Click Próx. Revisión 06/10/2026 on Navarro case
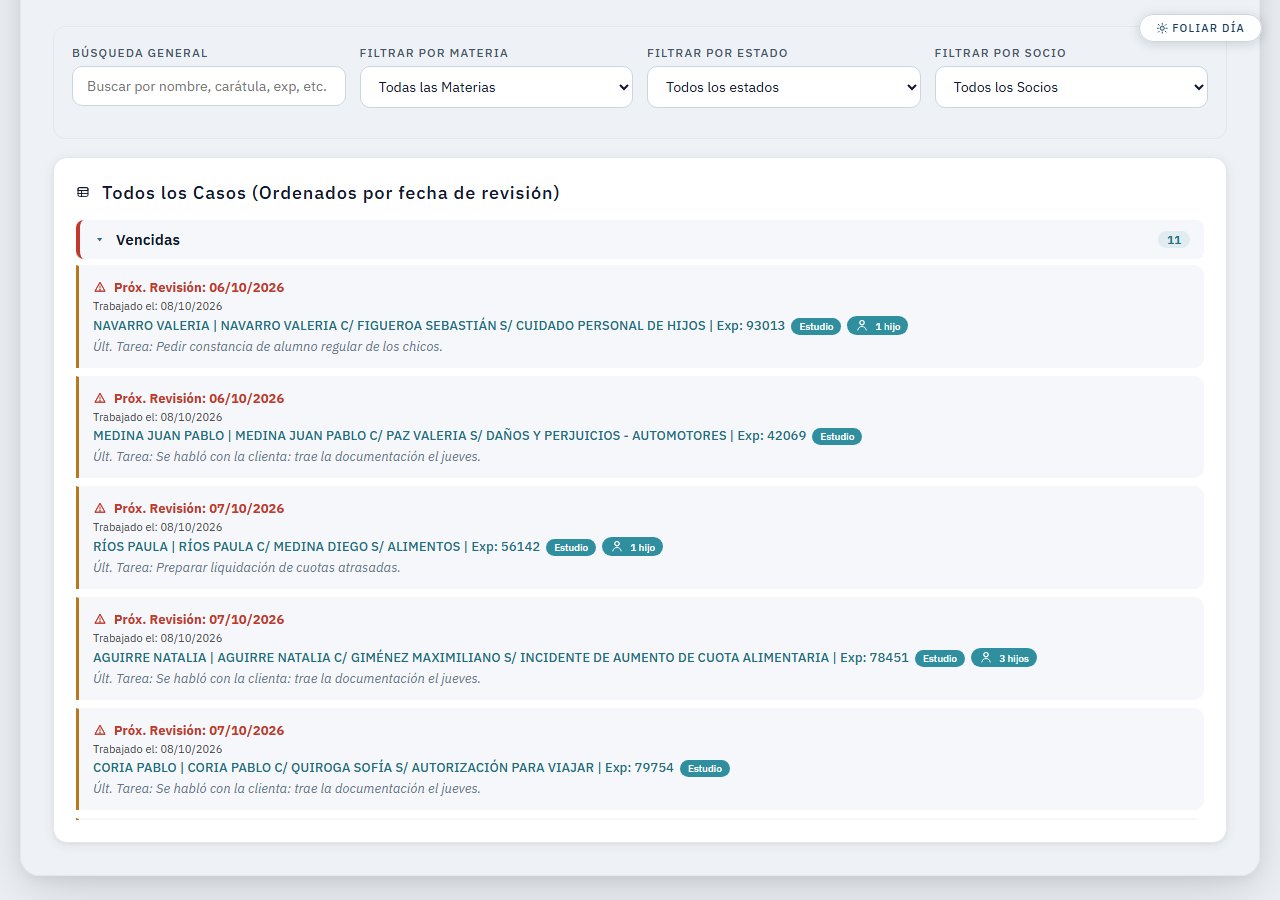This screenshot has width=1280, height=900. click(x=199, y=288)
